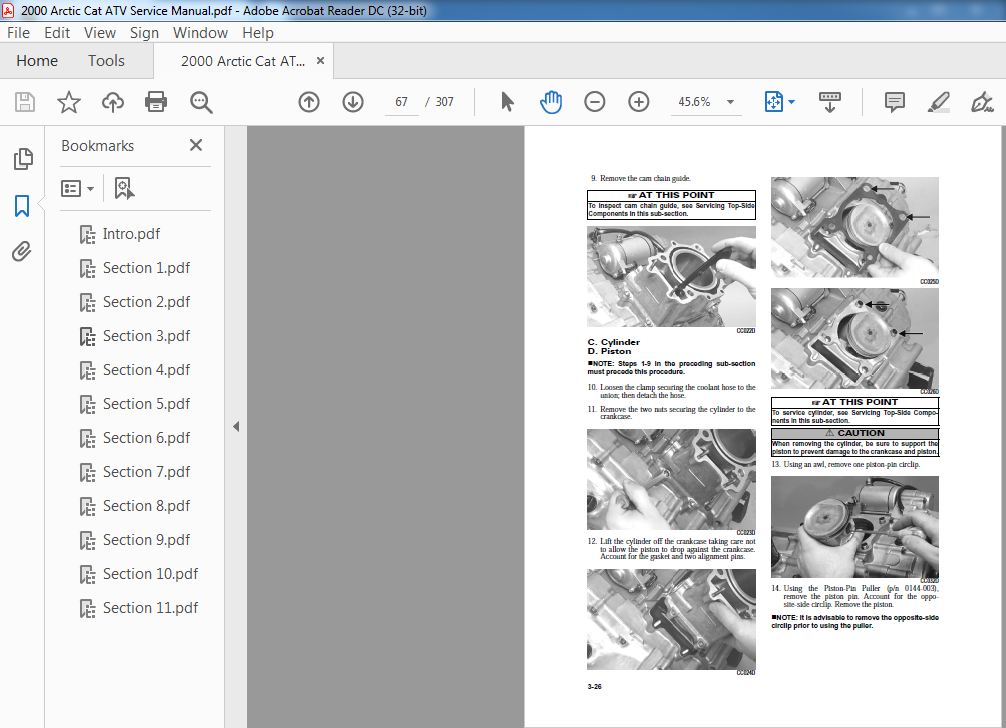Open the Sign menu
This screenshot has height=728, width=1006.
coord(144,33)
